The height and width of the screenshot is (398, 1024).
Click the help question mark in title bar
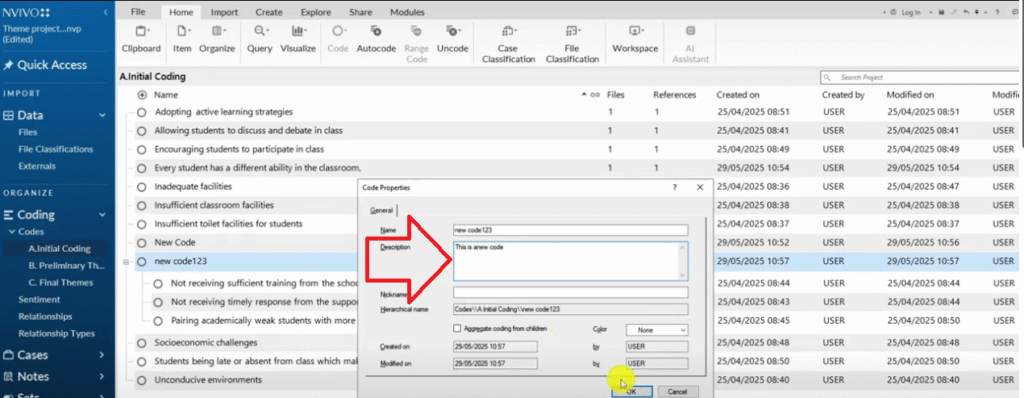click(997, 12)
